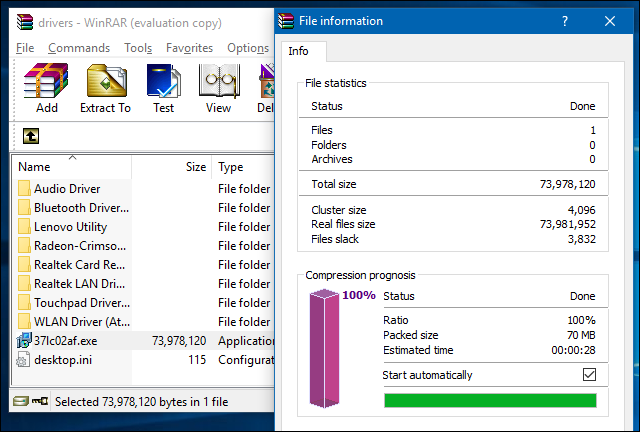Open the Commands menu
Image resolution: width=640 pixels, height=432 pixels.
tap(79, 48)
